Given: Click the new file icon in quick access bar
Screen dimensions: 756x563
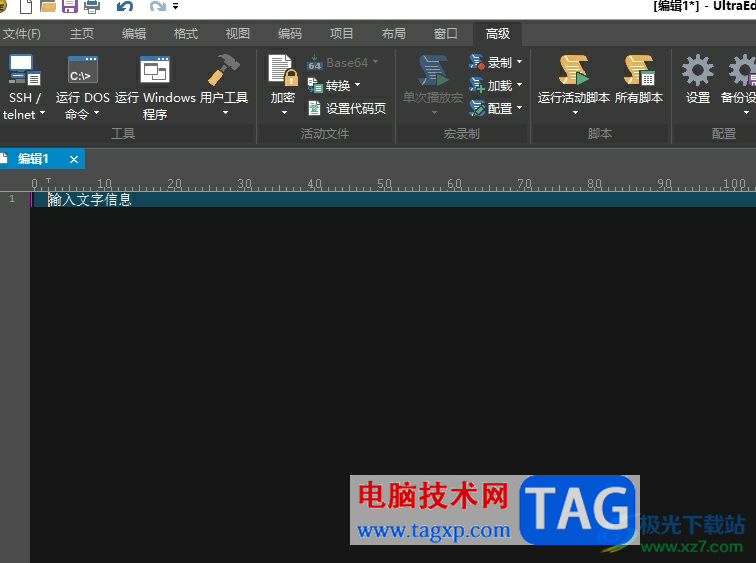Looking at the screenshot, I should pos(26,6).
